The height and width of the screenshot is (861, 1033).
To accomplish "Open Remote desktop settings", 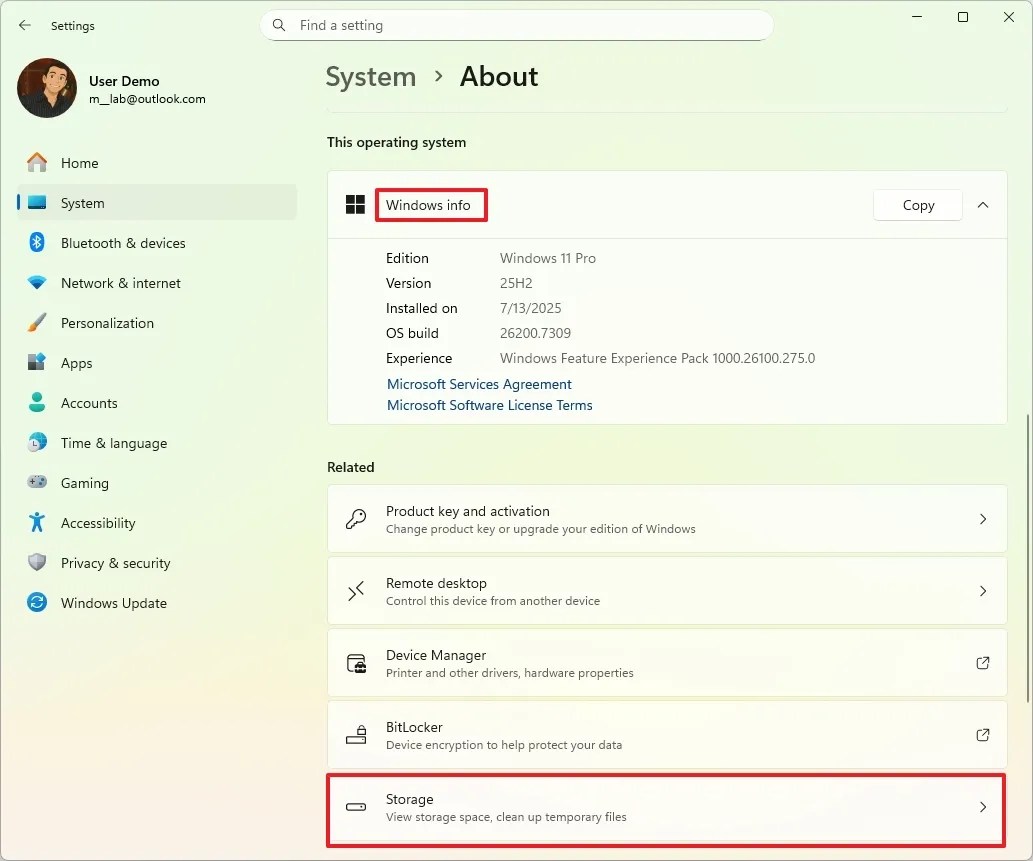I will point(667,590).
